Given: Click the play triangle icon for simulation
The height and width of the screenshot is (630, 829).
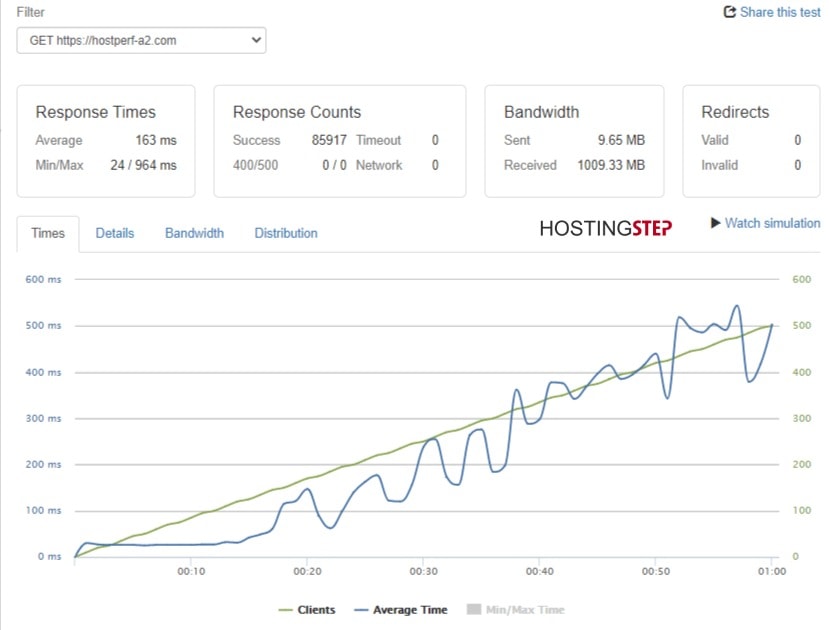Looking at the screenshot, I should click(715, 223).
